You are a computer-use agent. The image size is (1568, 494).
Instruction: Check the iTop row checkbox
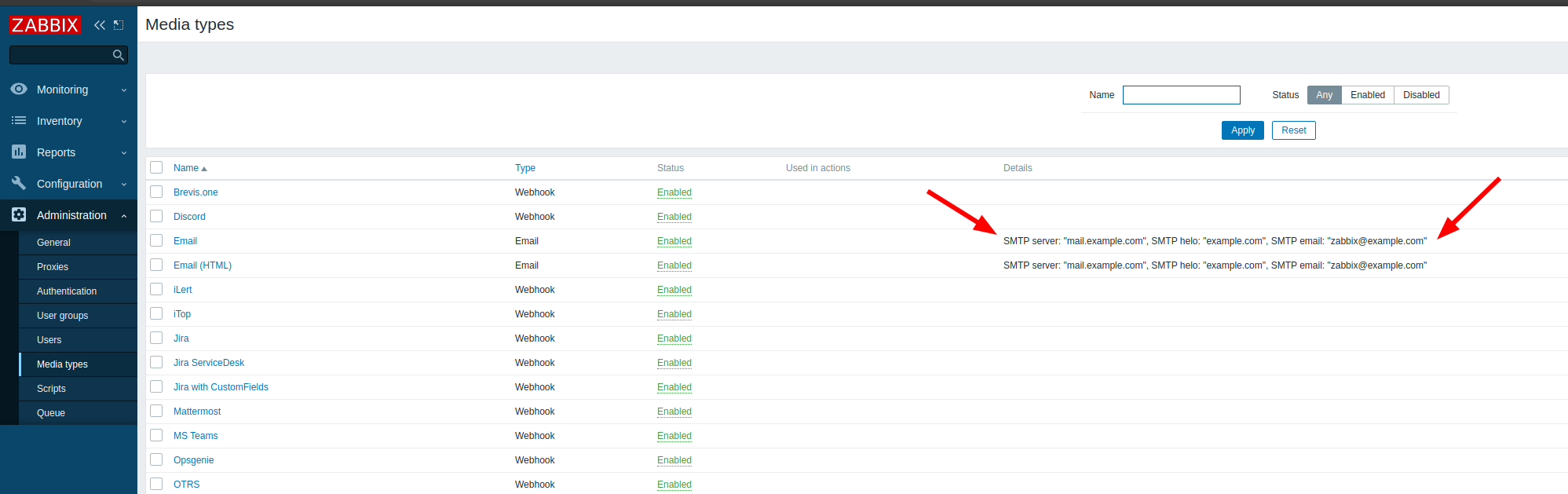point(156,313)
